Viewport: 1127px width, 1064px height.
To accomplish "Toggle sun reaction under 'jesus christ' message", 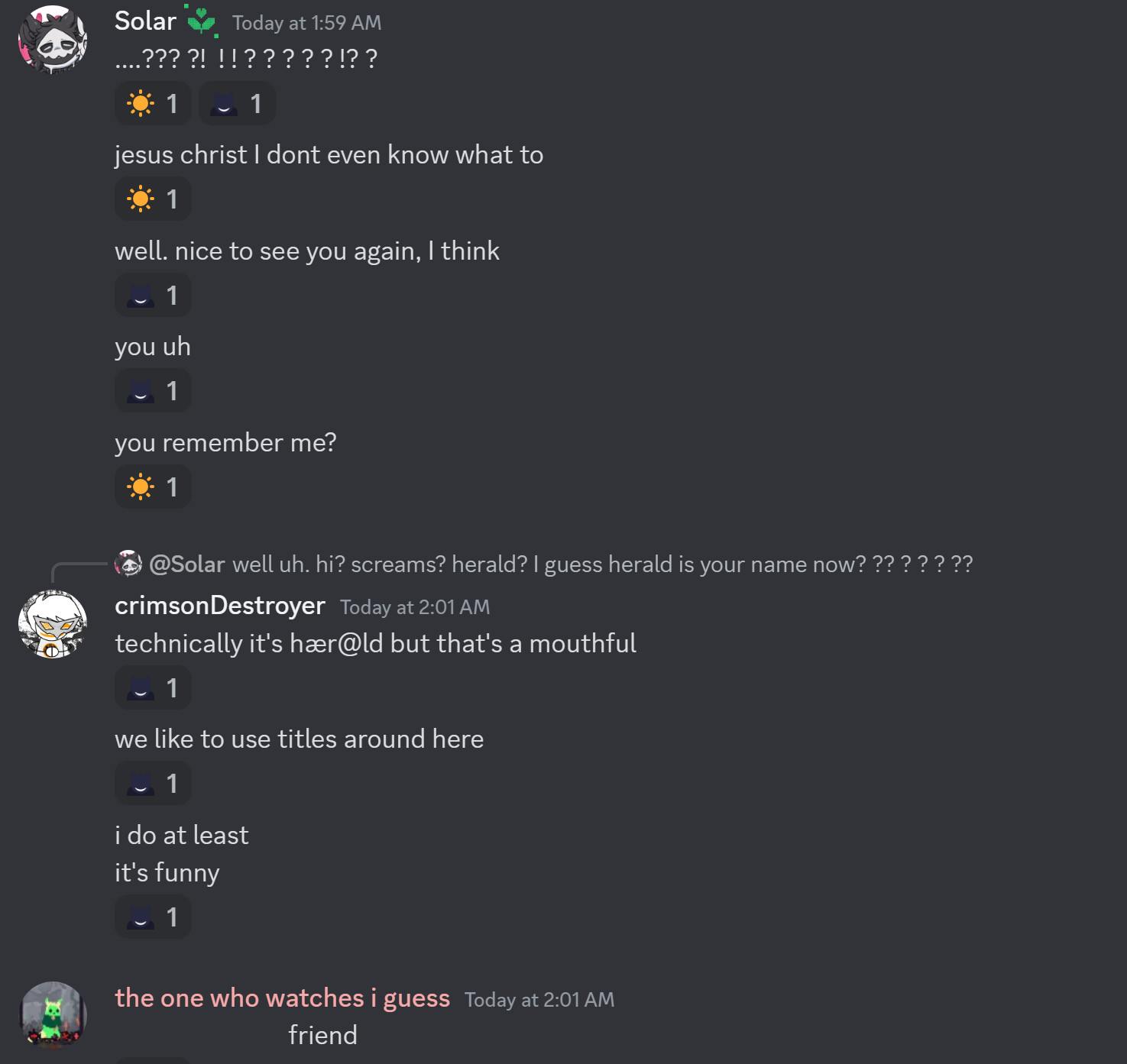I will pos(153,199).
